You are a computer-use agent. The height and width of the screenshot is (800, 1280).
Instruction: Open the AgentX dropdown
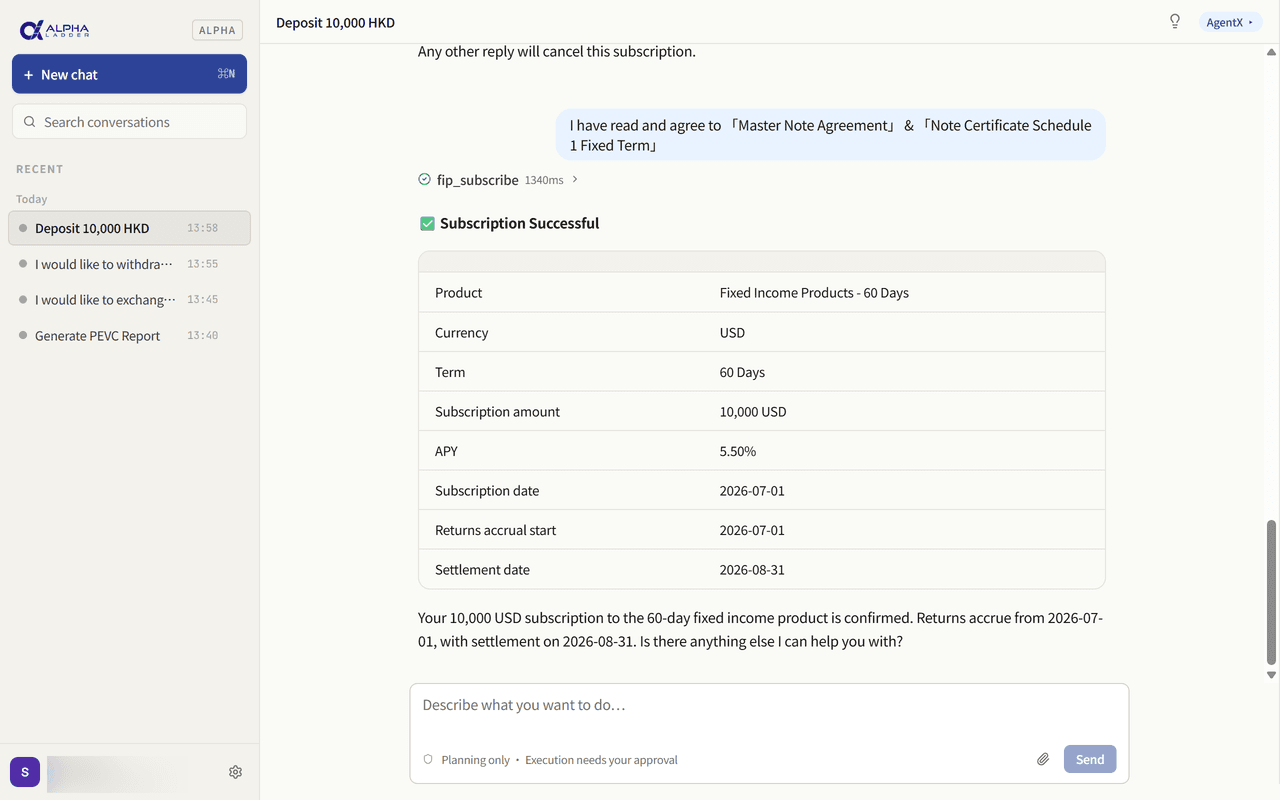coord(1230,22)
